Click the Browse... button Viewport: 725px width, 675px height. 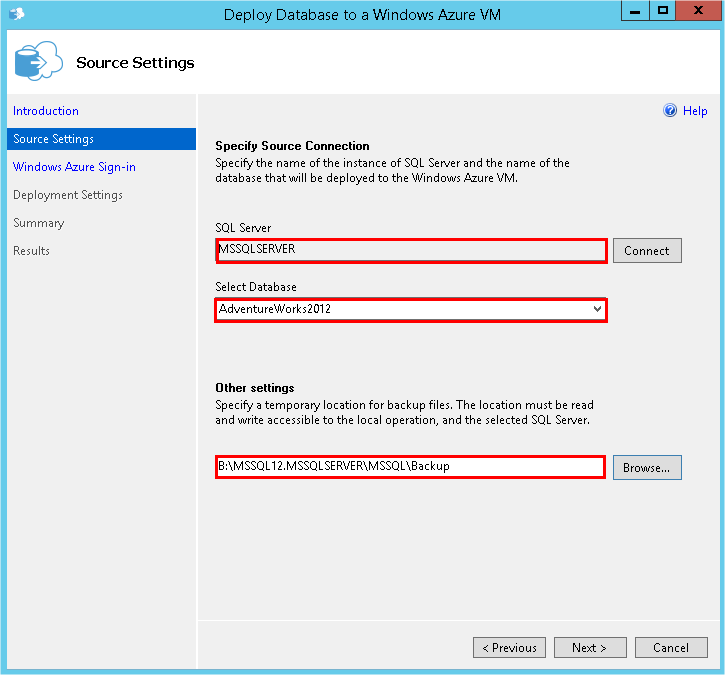click(x=647, y=467)
